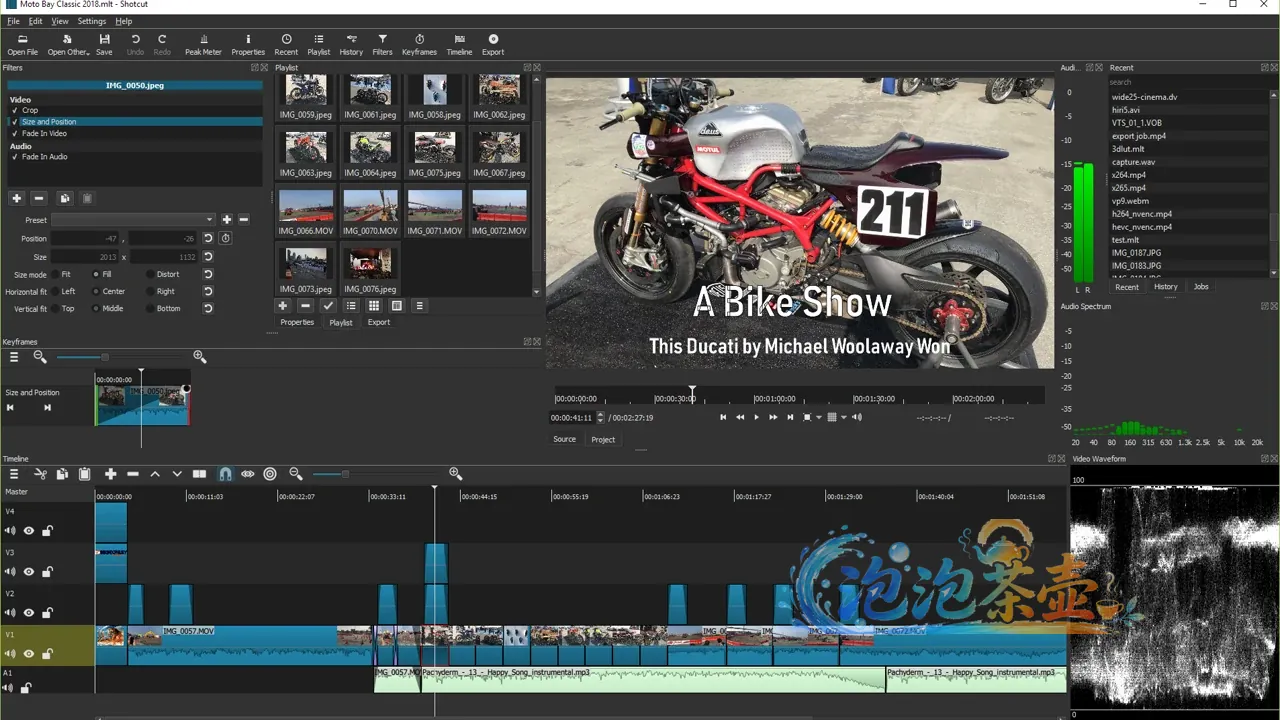Open the timeline hamburger menu
The width and height of the screenshot is (1280, 720).
coord(14,474)
